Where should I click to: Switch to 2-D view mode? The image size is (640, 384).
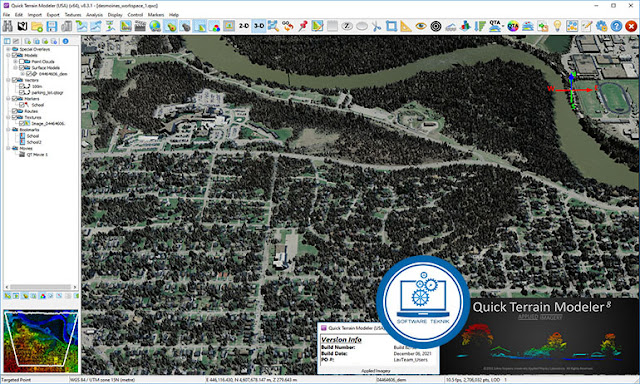(x=244, y=26)
